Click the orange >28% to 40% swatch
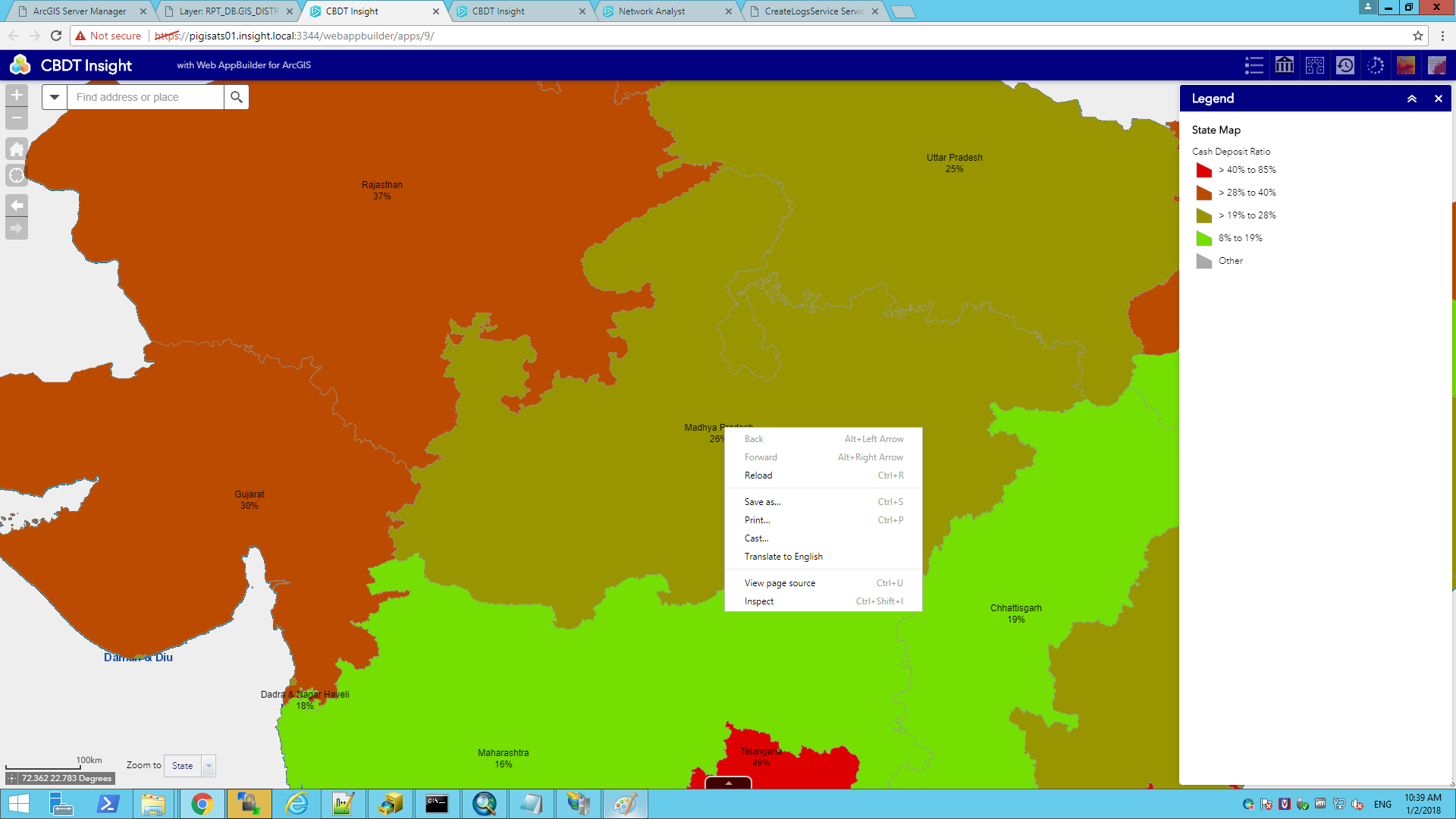The width and height of the screenshot is (1456, 819). (1203, 193)
